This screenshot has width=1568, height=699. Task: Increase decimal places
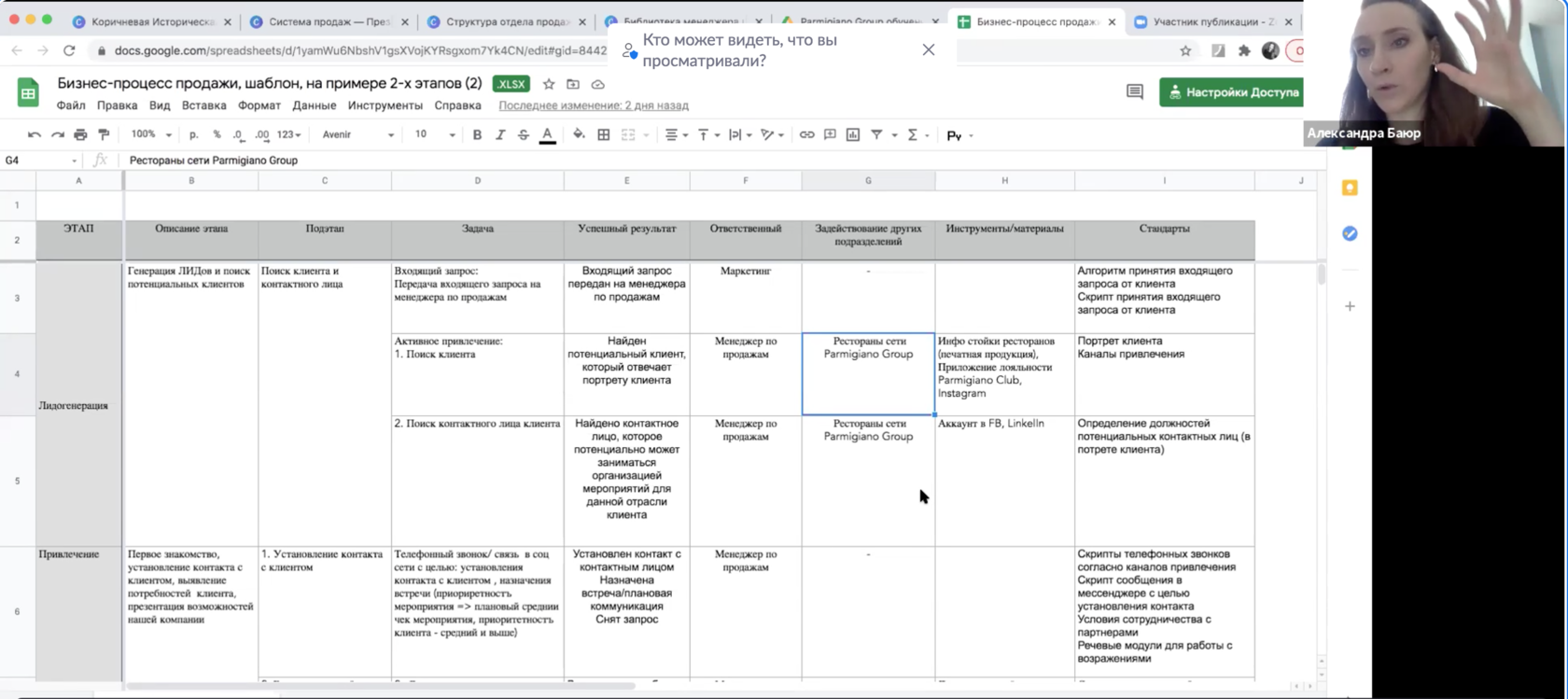[x=262, y=135]
